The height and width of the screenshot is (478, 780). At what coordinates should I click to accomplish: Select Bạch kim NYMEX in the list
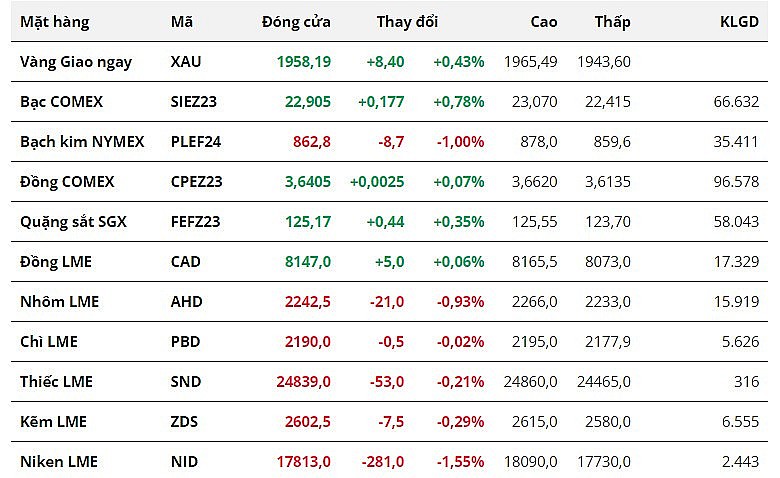(x=82, y=142)
